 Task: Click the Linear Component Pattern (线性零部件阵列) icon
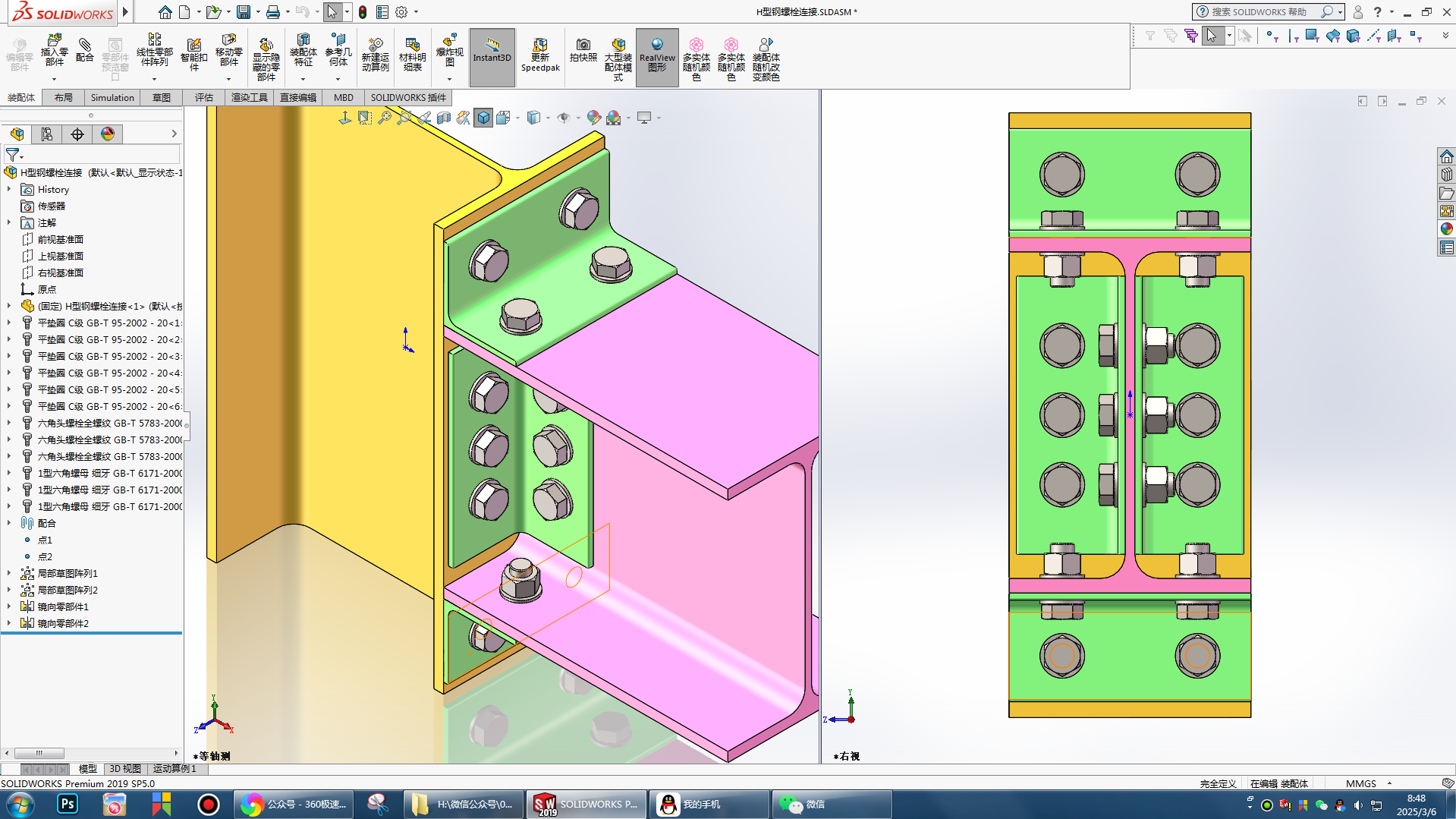[x=155, y=50]
